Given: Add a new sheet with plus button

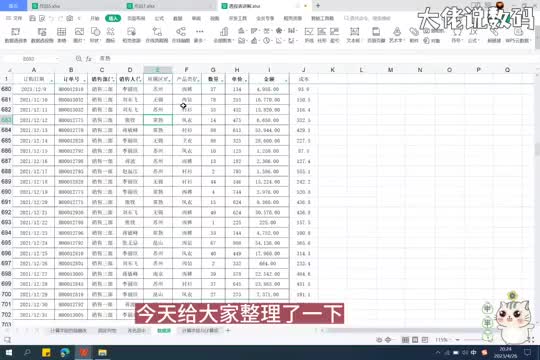Looking at the screenshot, I should click(x=228, y=330).
